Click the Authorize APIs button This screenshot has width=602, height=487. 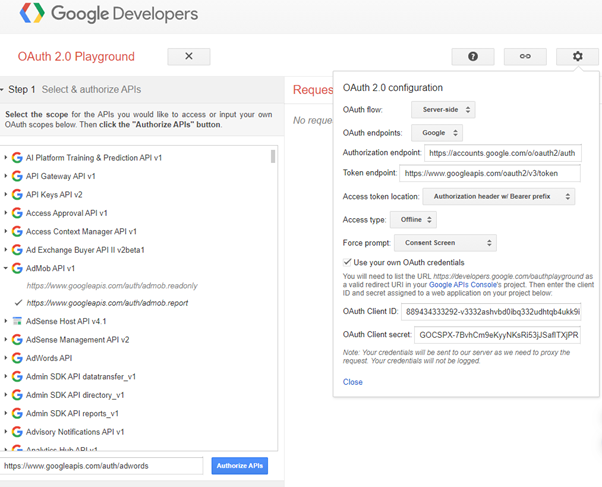point(240,465)
